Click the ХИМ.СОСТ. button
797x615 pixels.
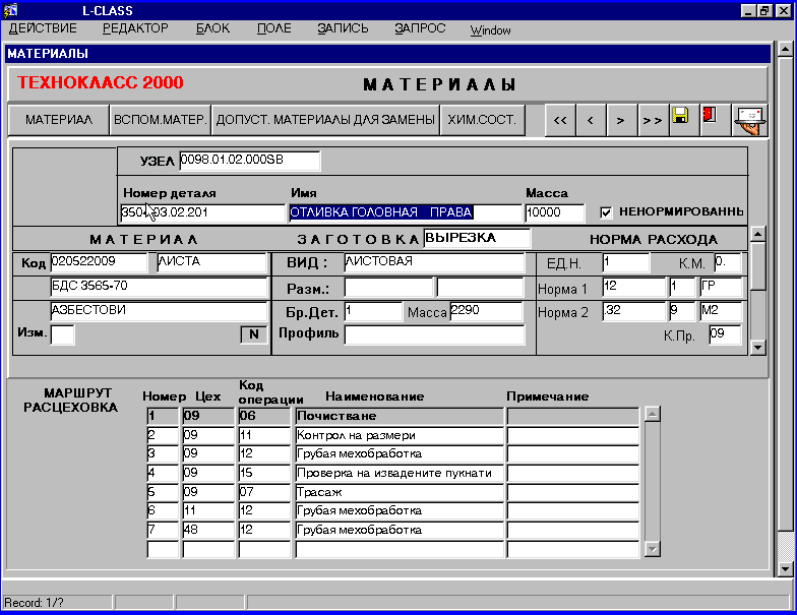point(482,120)
